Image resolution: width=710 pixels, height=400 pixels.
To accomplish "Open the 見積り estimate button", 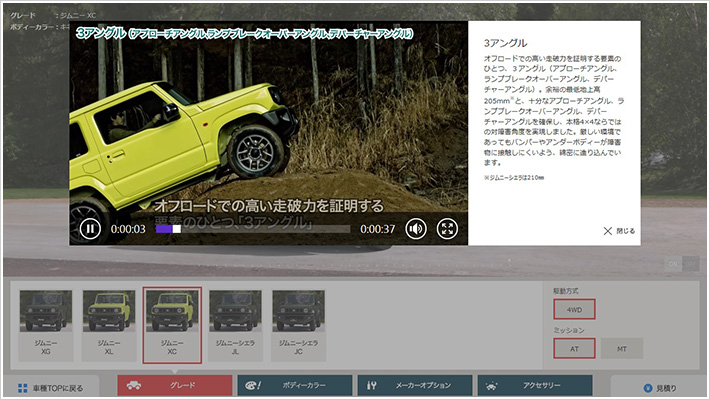I will pyautogui.click(x=660, y=388).
